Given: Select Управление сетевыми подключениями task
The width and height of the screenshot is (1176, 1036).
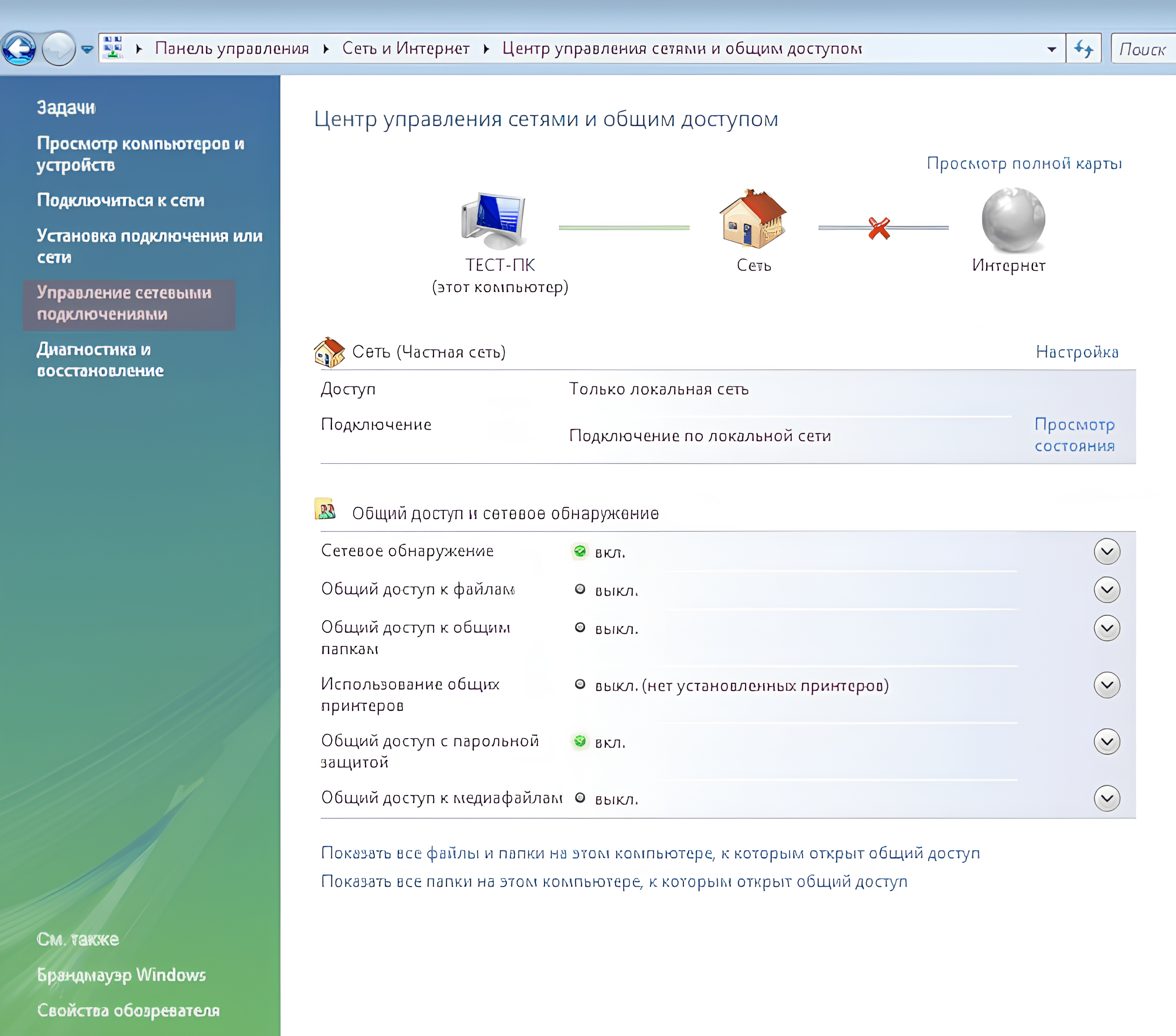Looking at the screenshot, I should pyautogui.click(x=124, y=303).
